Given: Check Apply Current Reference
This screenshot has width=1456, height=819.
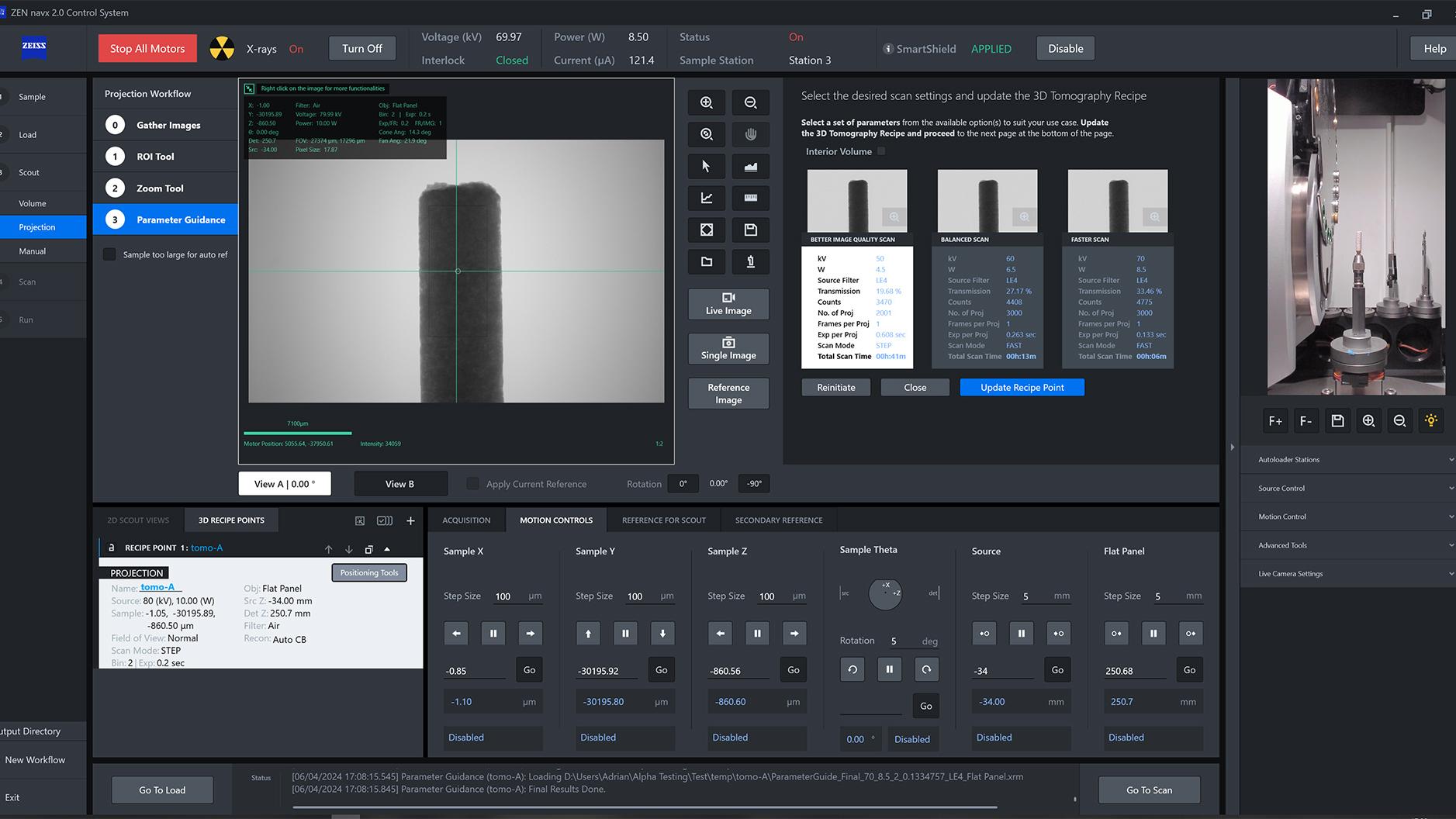Looking at the screenshot, I should (472, 483).
